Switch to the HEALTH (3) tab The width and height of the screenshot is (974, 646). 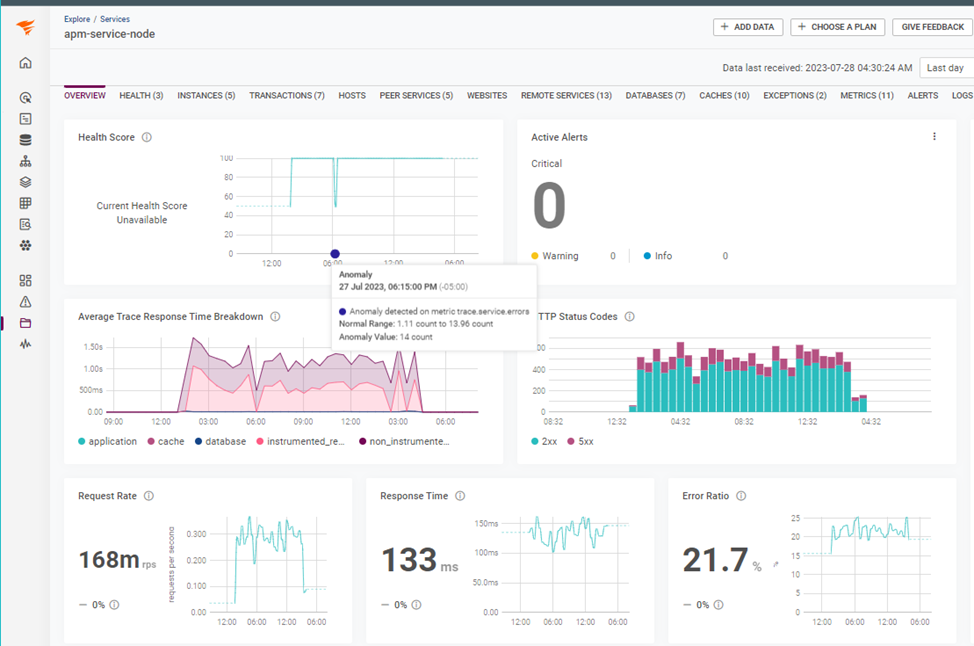(141, 96)
